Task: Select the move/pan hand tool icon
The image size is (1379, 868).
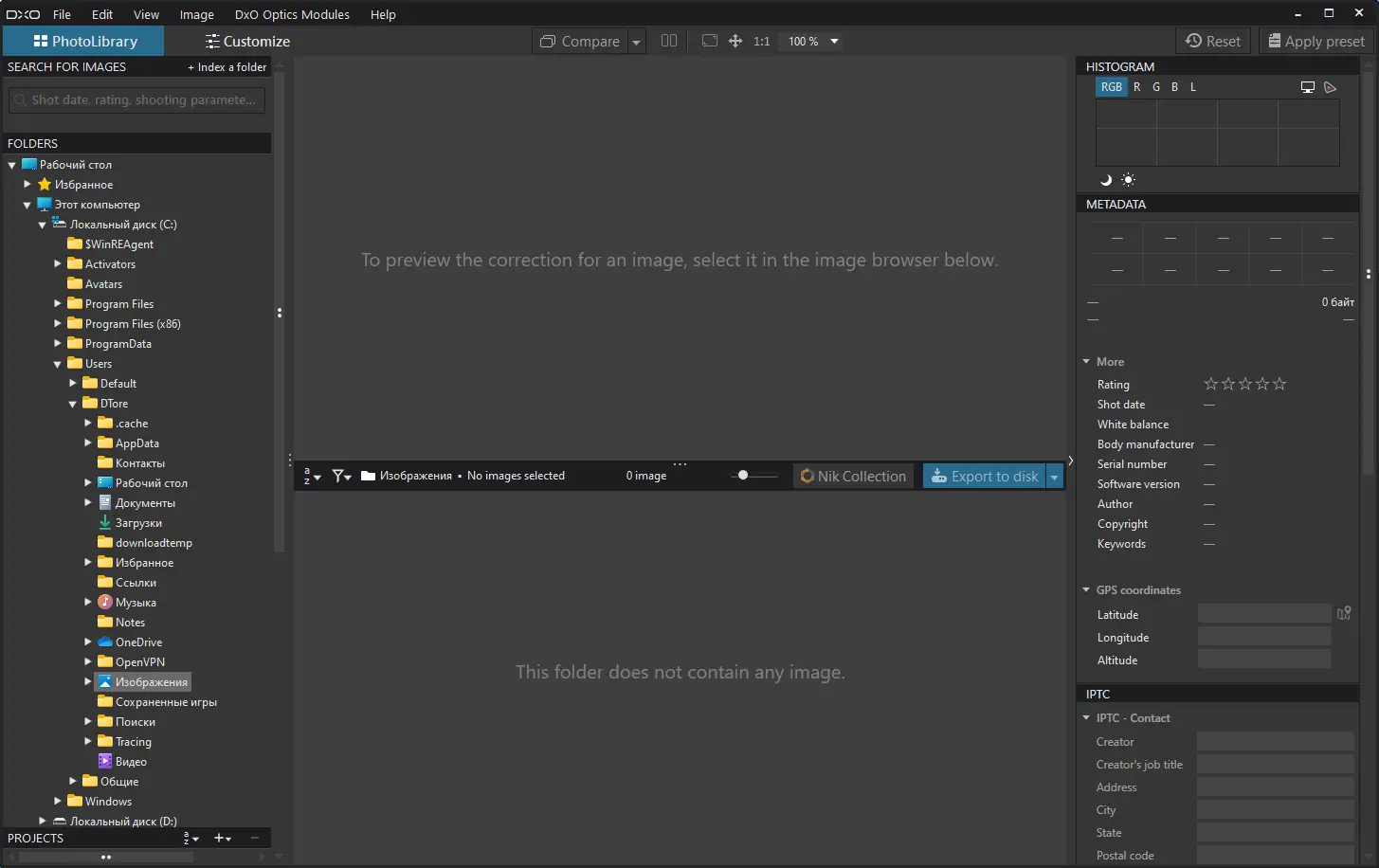Action: 735,41
